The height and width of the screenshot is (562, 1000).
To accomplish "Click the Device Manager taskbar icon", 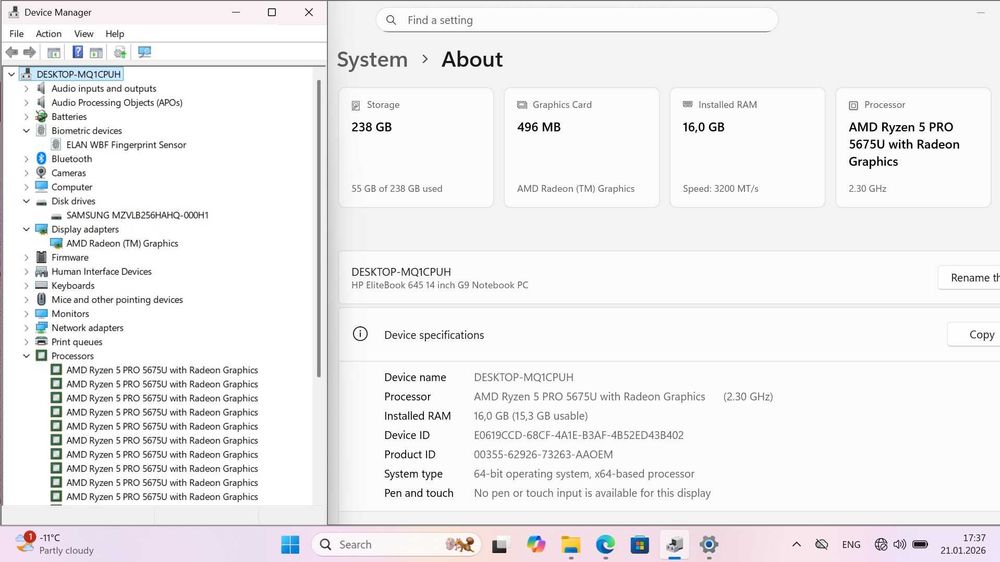I will click(674, 544).
